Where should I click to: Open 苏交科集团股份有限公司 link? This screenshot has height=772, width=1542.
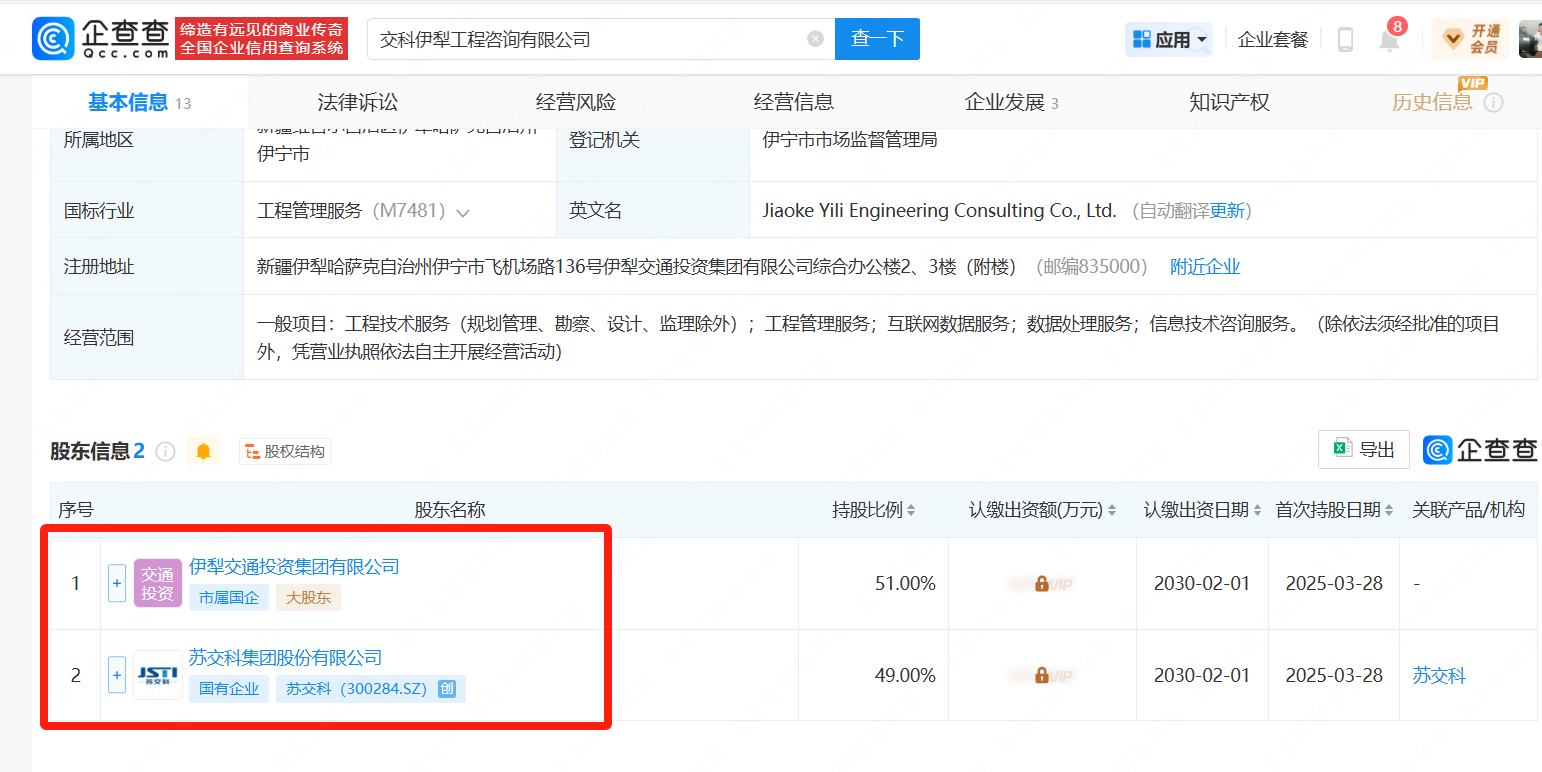(x=286, y=658)
